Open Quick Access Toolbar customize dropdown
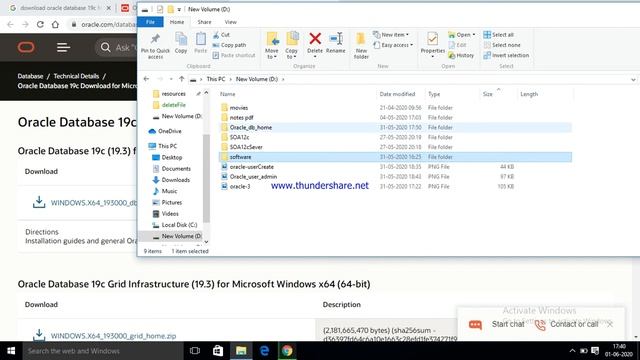The width and height of the screenshot is (640, 360). (179, 9)
